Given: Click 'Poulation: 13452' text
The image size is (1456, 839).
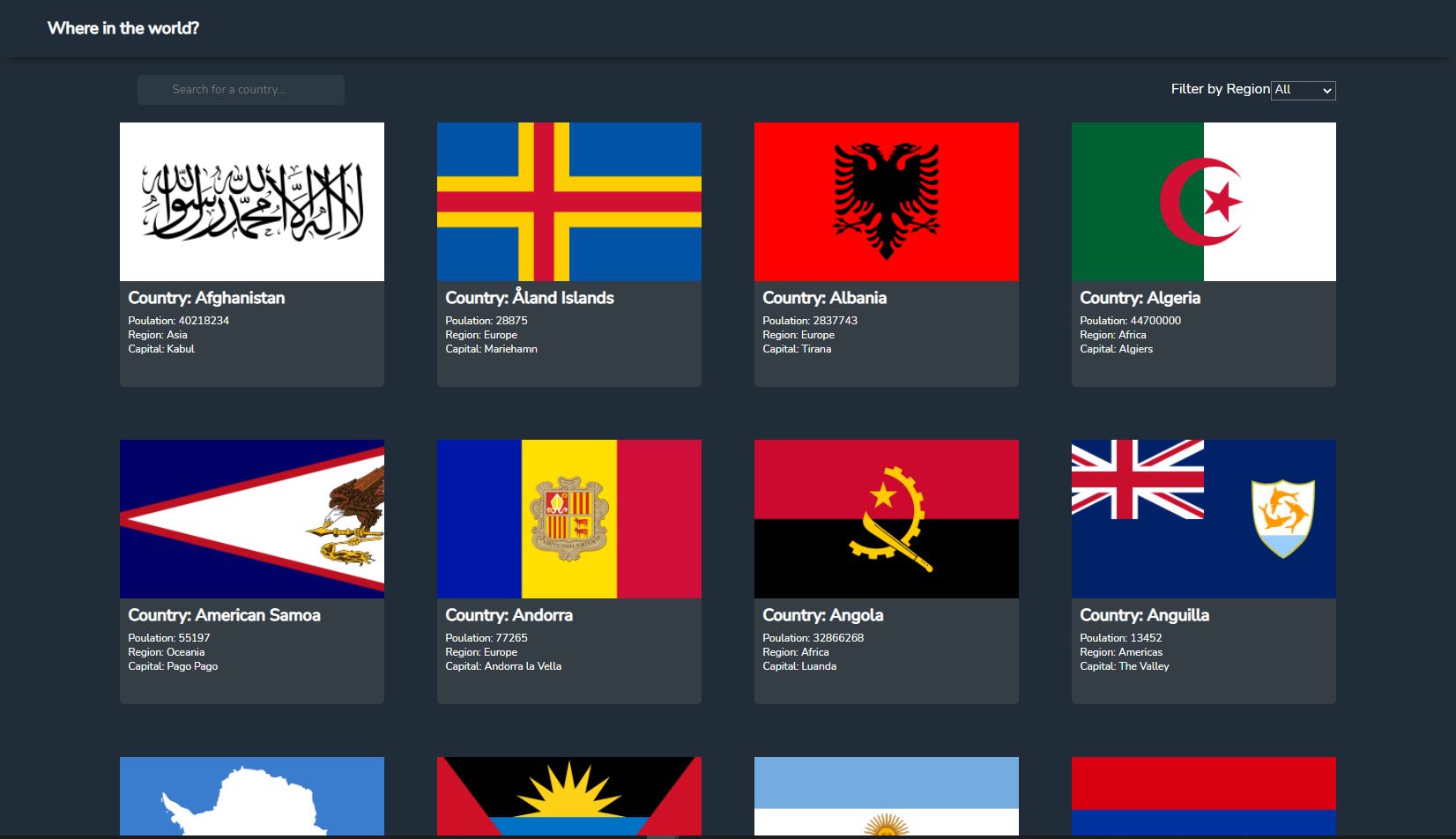Looking at the screenshot, I should point(1121,638).
